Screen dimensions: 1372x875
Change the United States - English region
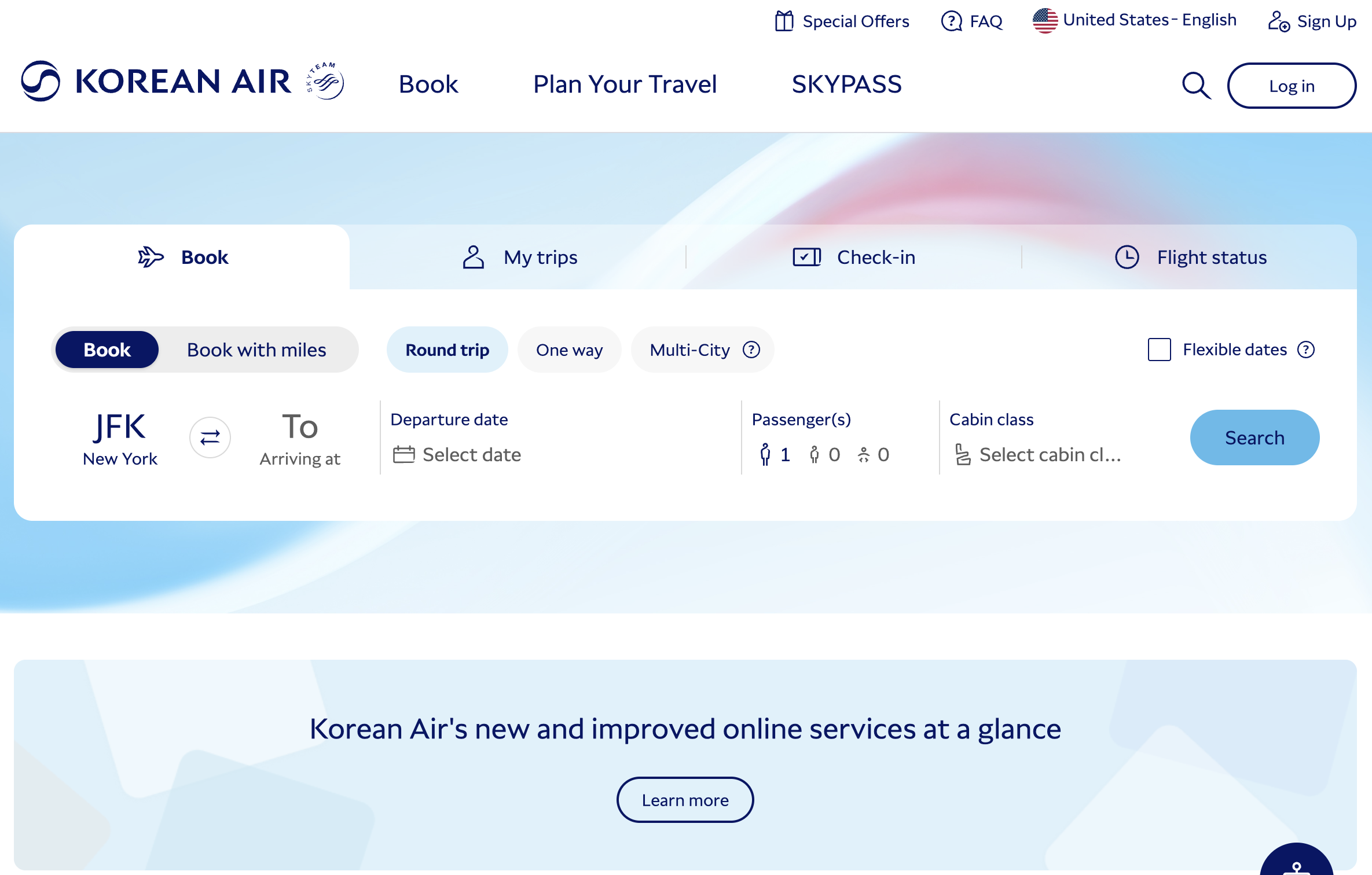1135,20
